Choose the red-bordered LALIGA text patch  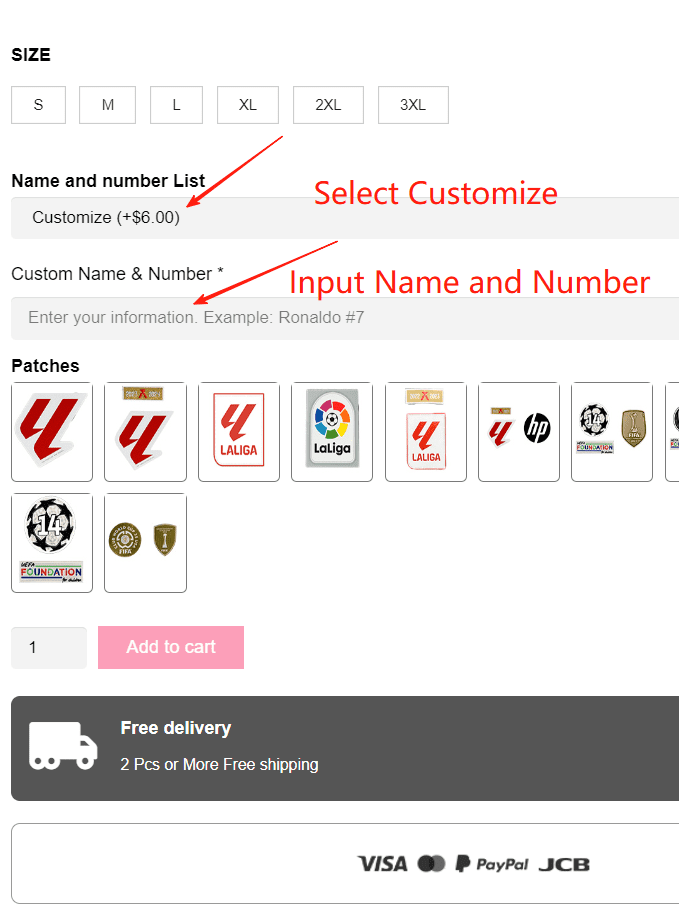(238, 432)
